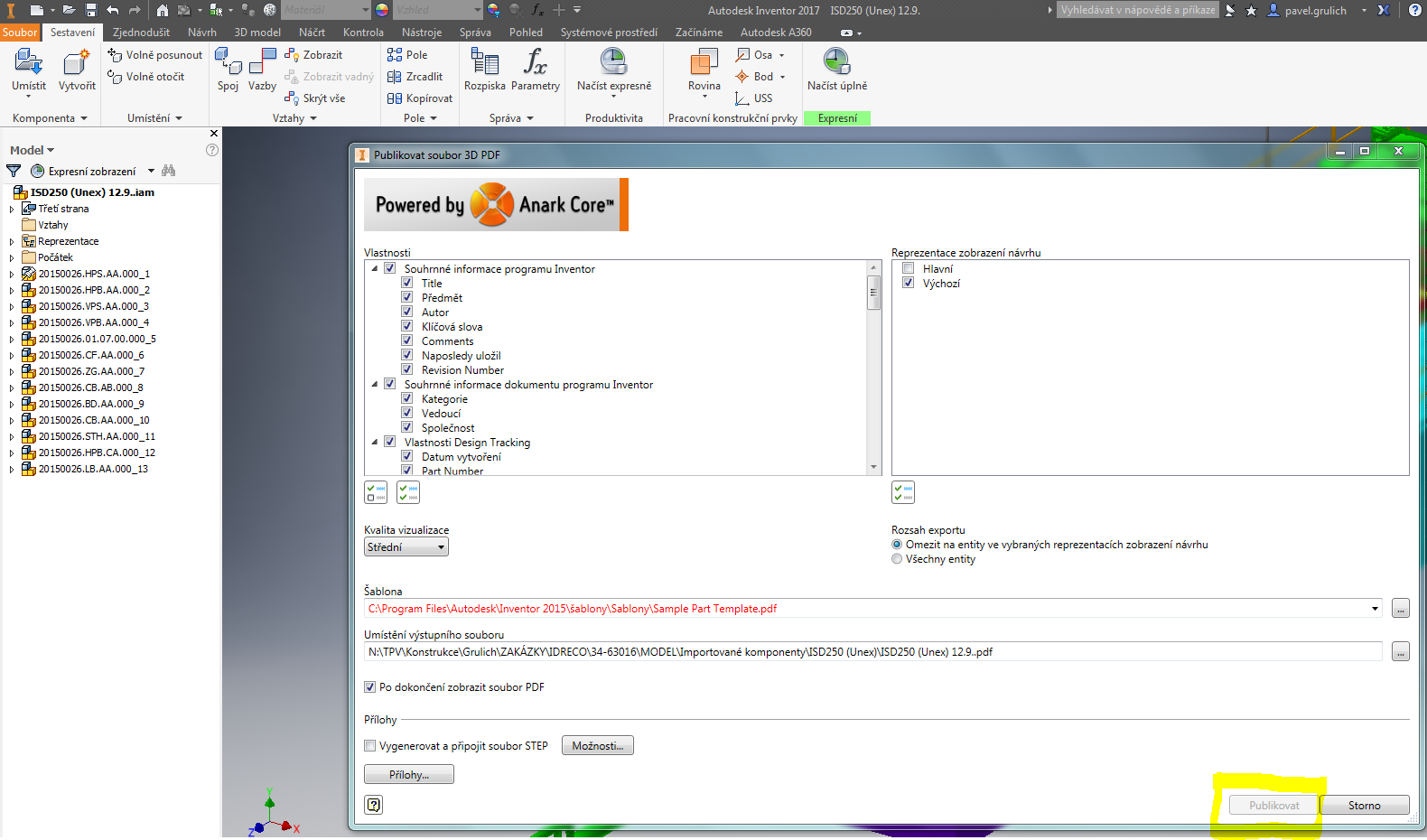Screen dimensions: 1427x840
Task: Click the Publikovat button
Action: (x=1274, y=806)
